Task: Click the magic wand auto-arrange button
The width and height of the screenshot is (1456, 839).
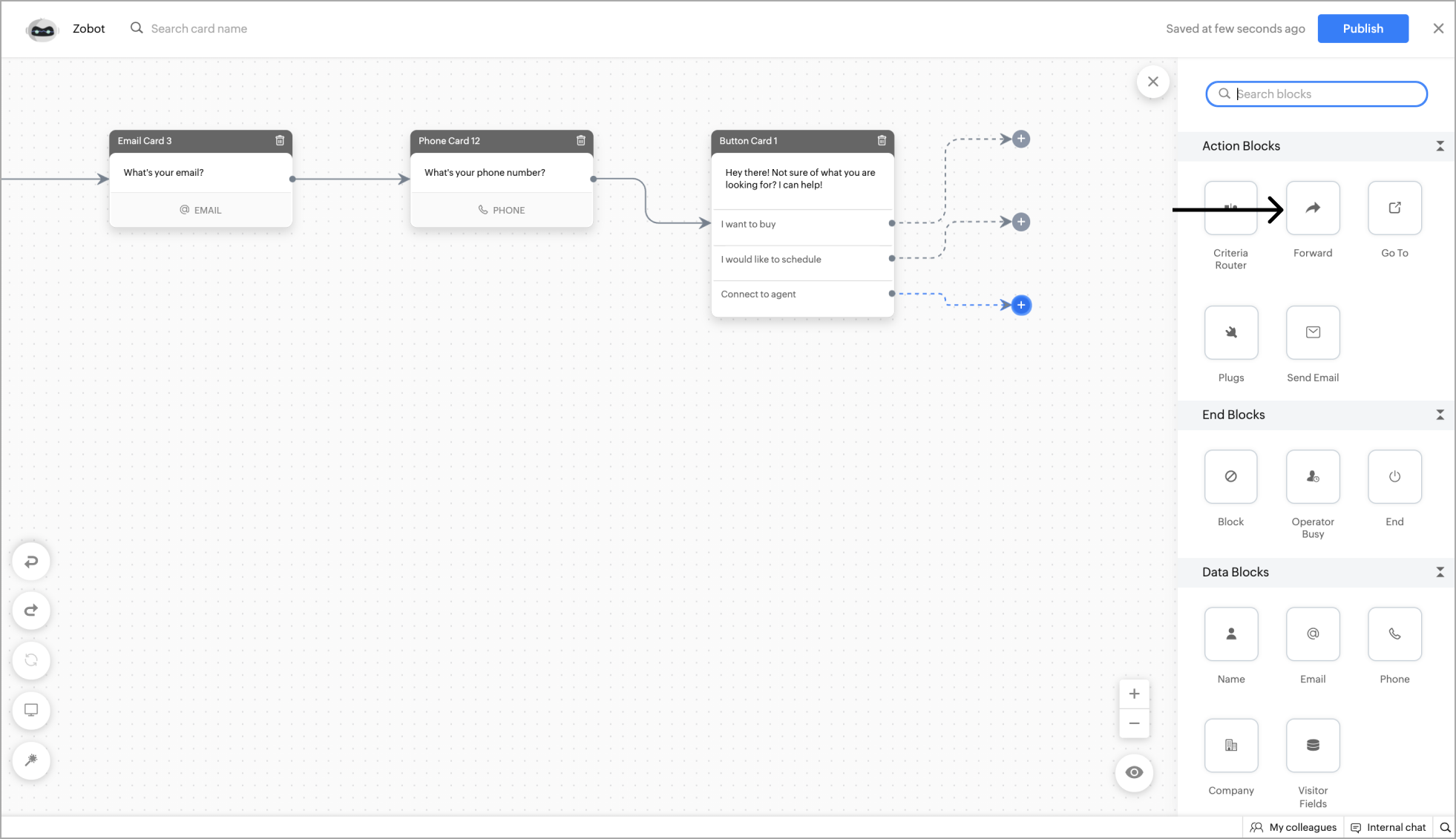Action: pos(31,760)
